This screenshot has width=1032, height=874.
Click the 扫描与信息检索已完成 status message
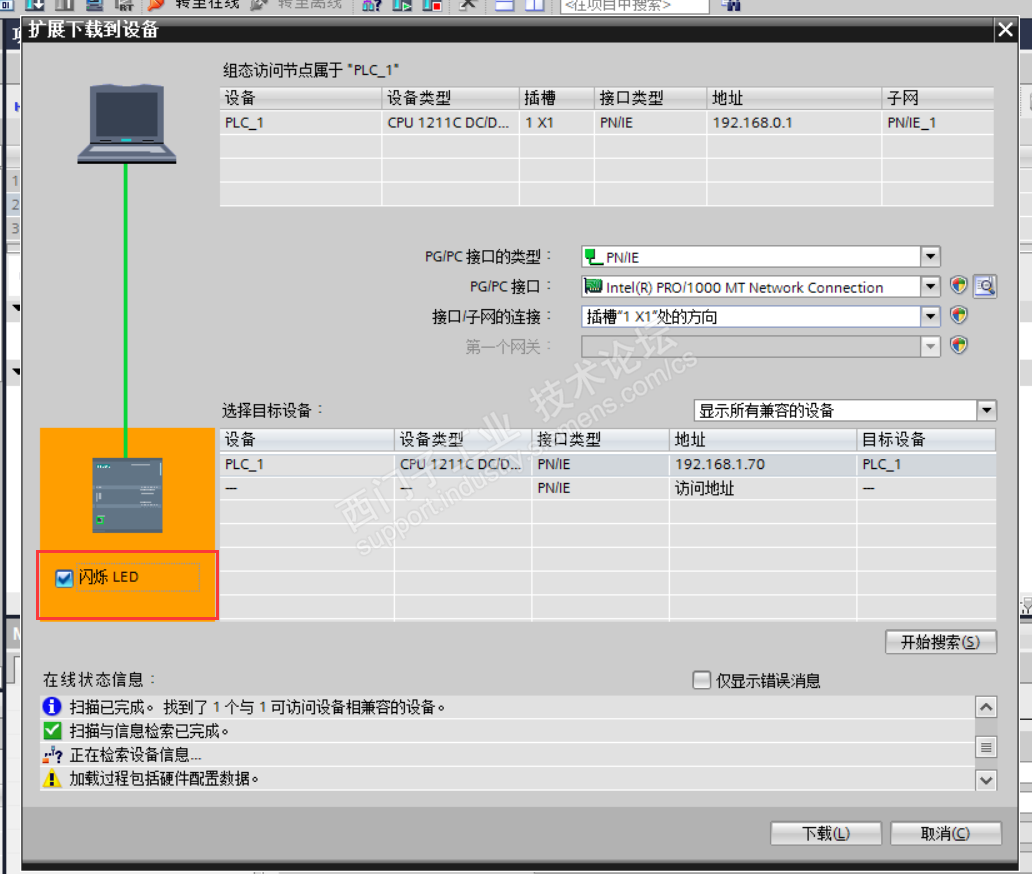pos(149,731)
